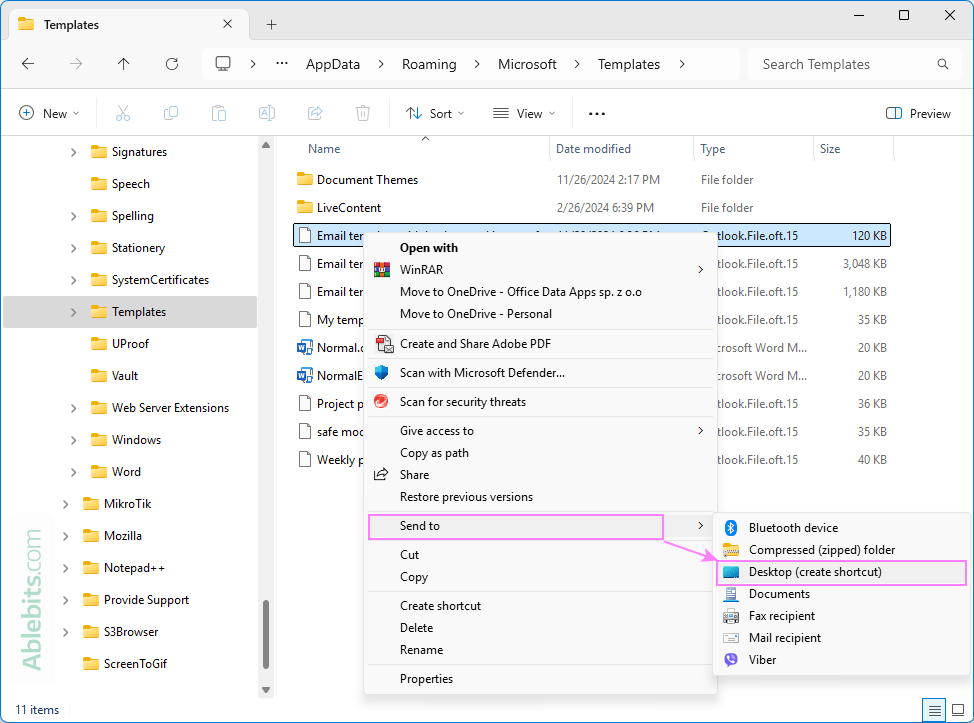This screenshot has width=974, height=723.
Task: Open the Give access to submenu
Action: click(x=539, y=430)
